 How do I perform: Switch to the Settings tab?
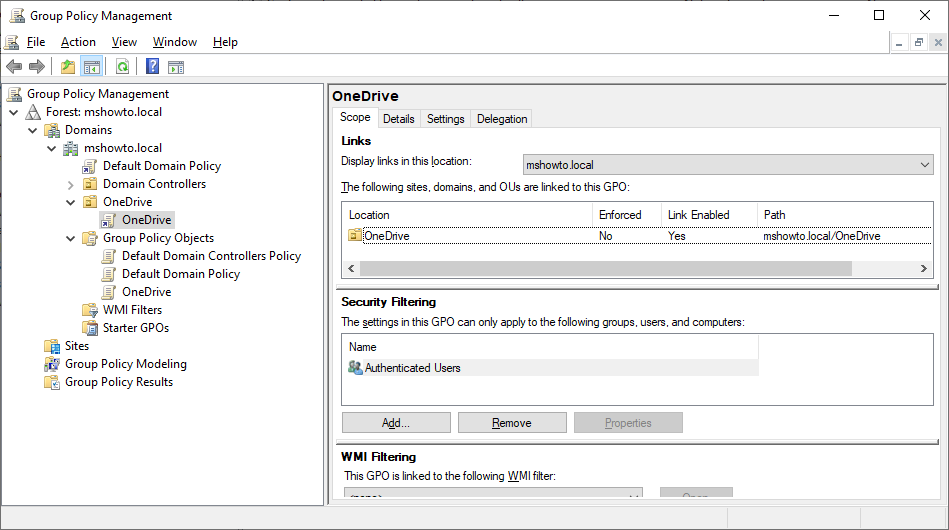(445, 119)
